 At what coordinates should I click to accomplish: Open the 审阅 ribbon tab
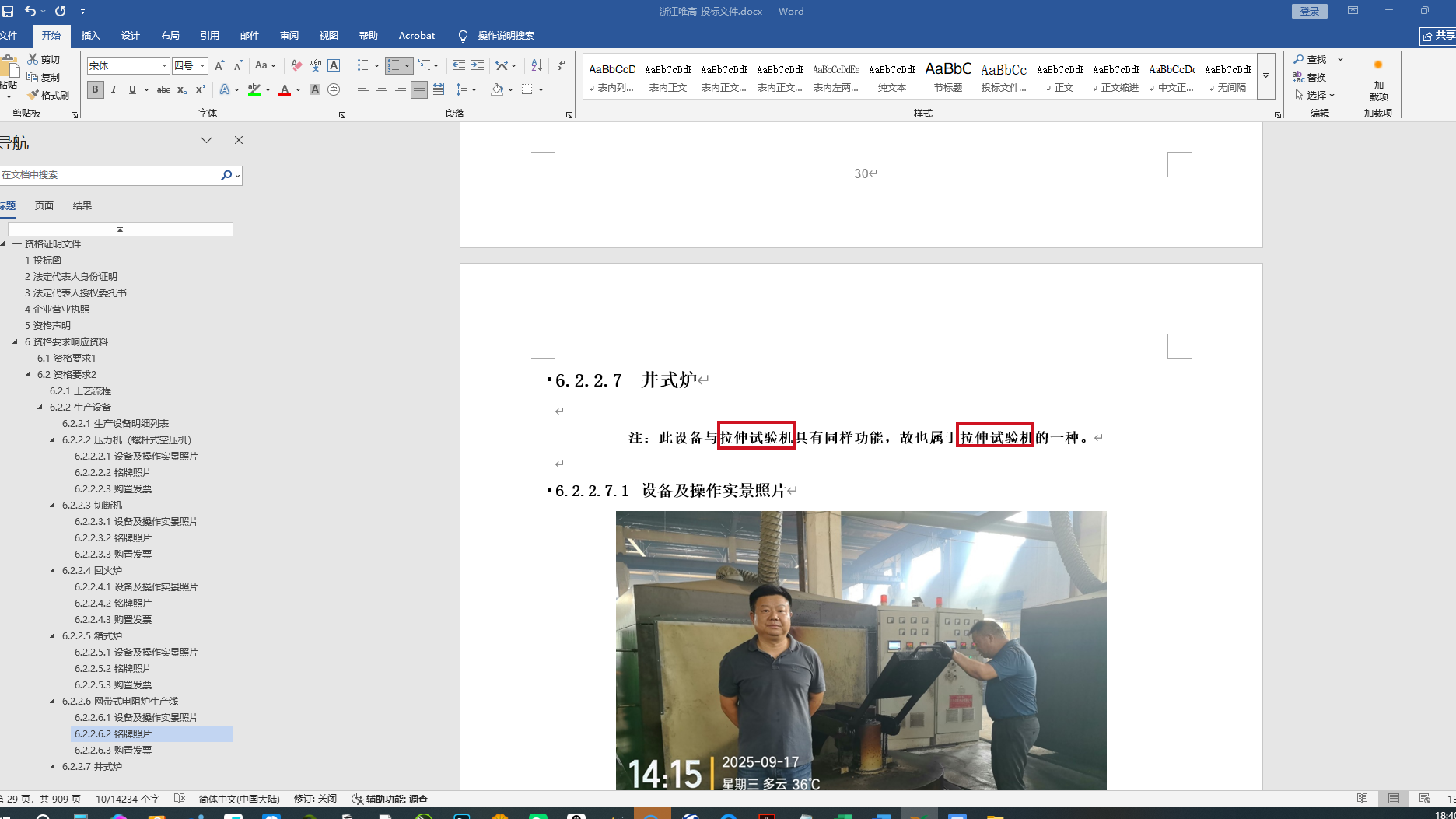click(289, 36)
